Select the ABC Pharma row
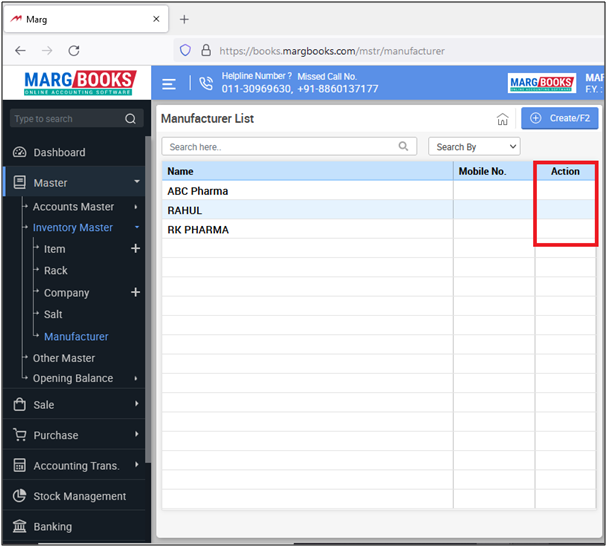 coord(379,191)
